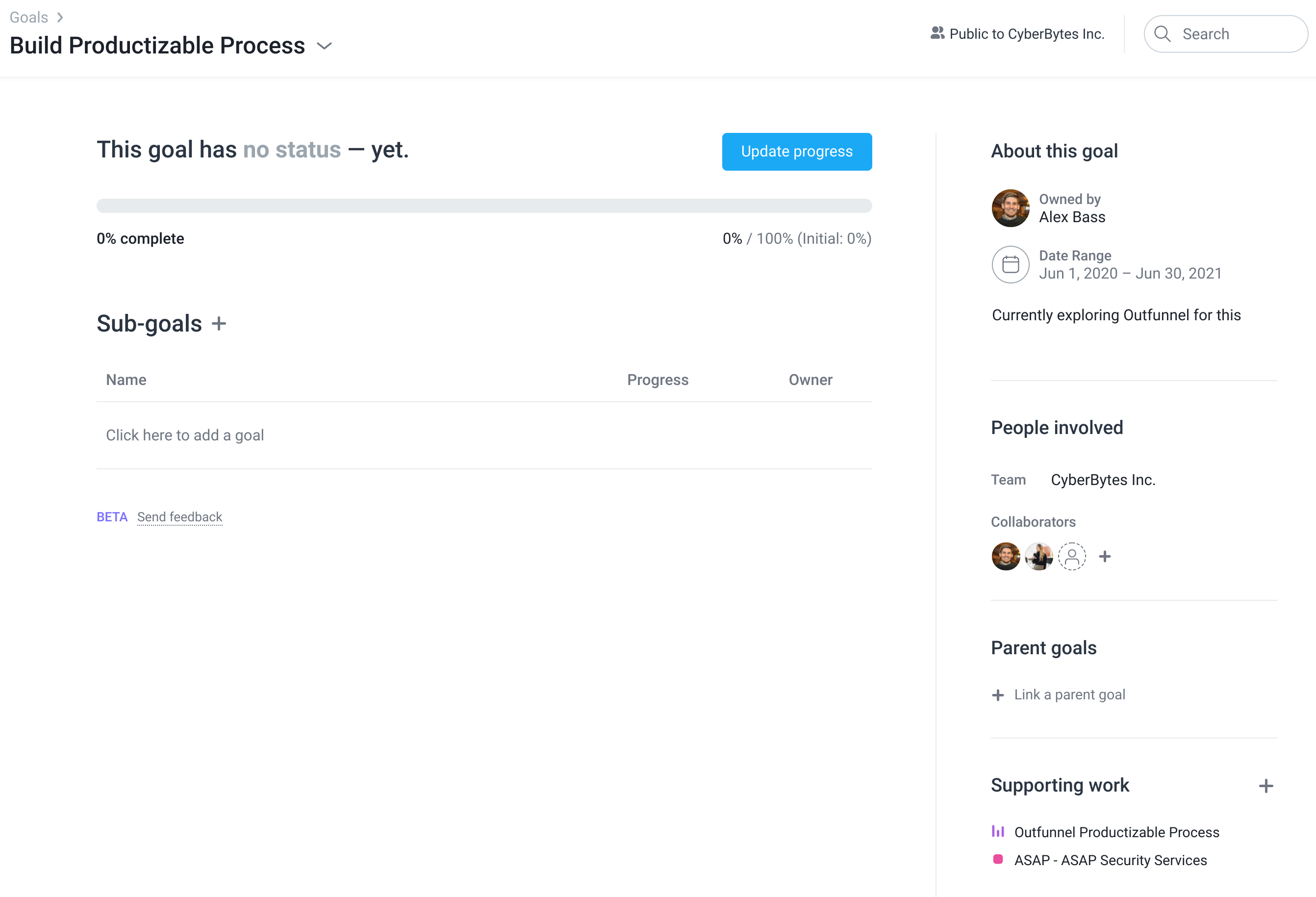This screenshot has width=1316, height=897.
Task: Click the pink ASAP project icon
Action: (x=998, y=860)
